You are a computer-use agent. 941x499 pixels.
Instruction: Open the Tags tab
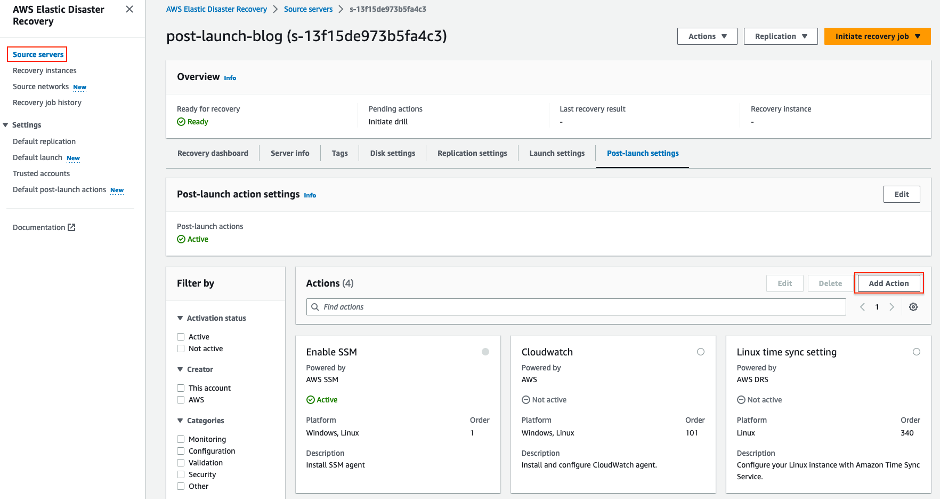pyautogui.click(x=340, y=154)
